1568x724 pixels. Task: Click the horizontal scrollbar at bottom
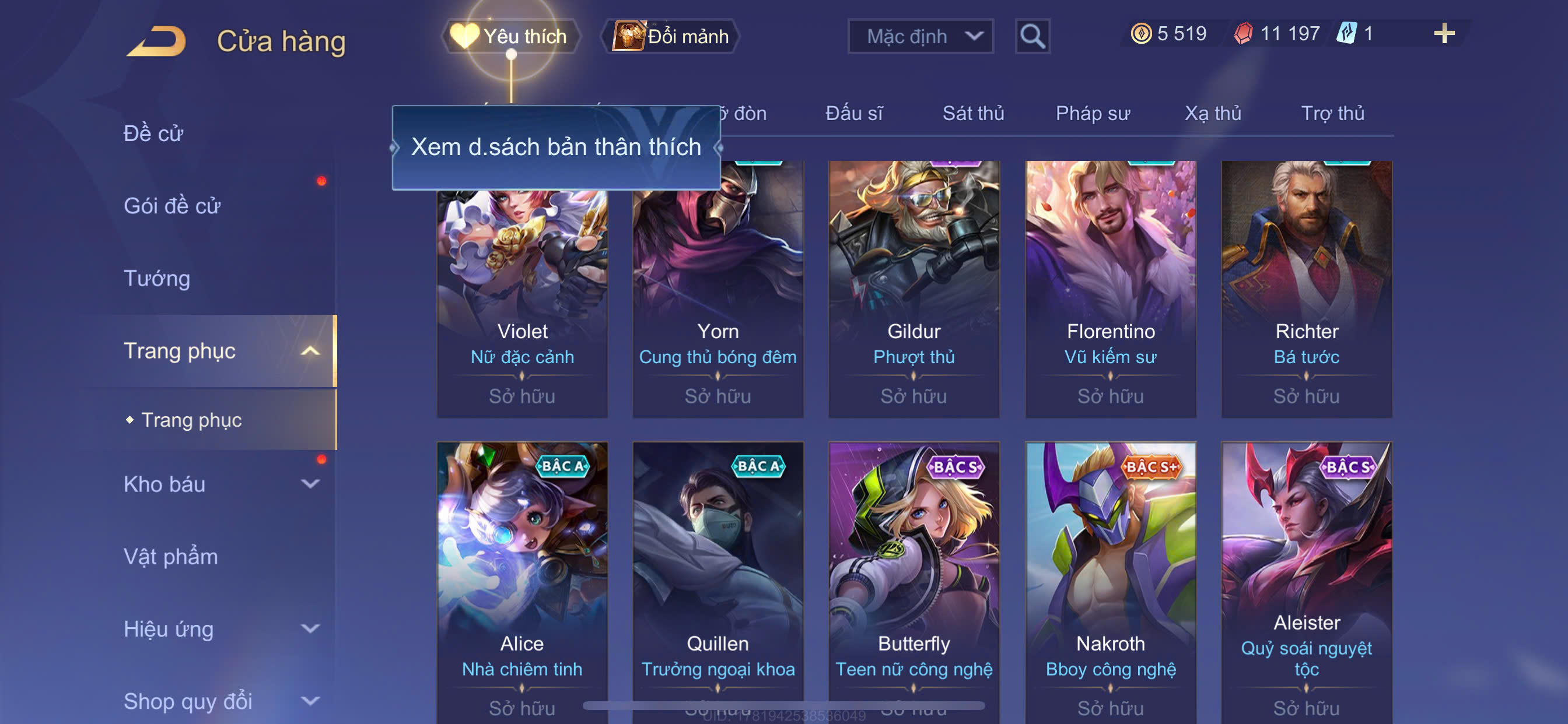coord(783,706)
